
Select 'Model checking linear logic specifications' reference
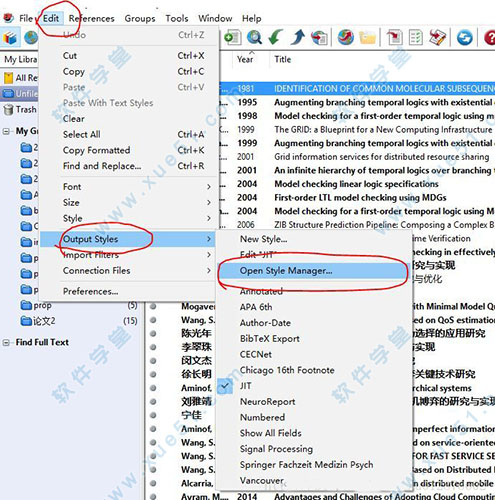(x=356, y=184)
